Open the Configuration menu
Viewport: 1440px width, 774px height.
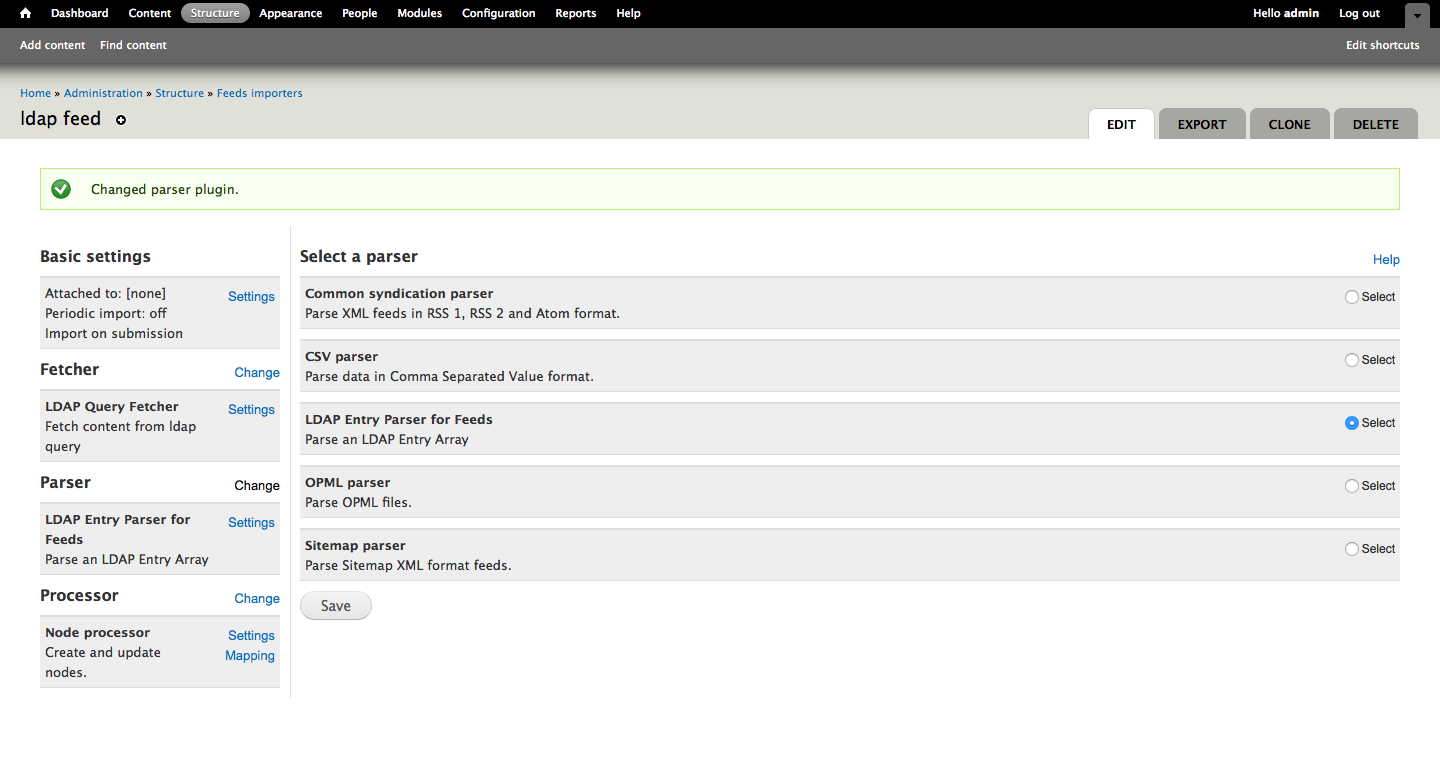point(499,13)
